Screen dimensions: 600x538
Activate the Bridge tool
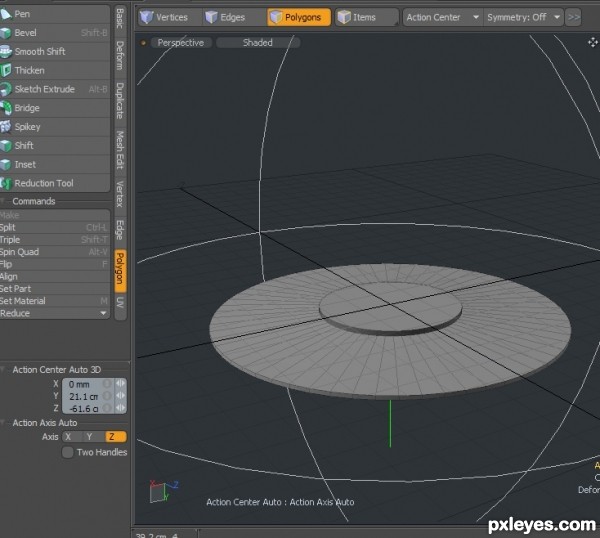pyautogui.click(x=55, y=108)
